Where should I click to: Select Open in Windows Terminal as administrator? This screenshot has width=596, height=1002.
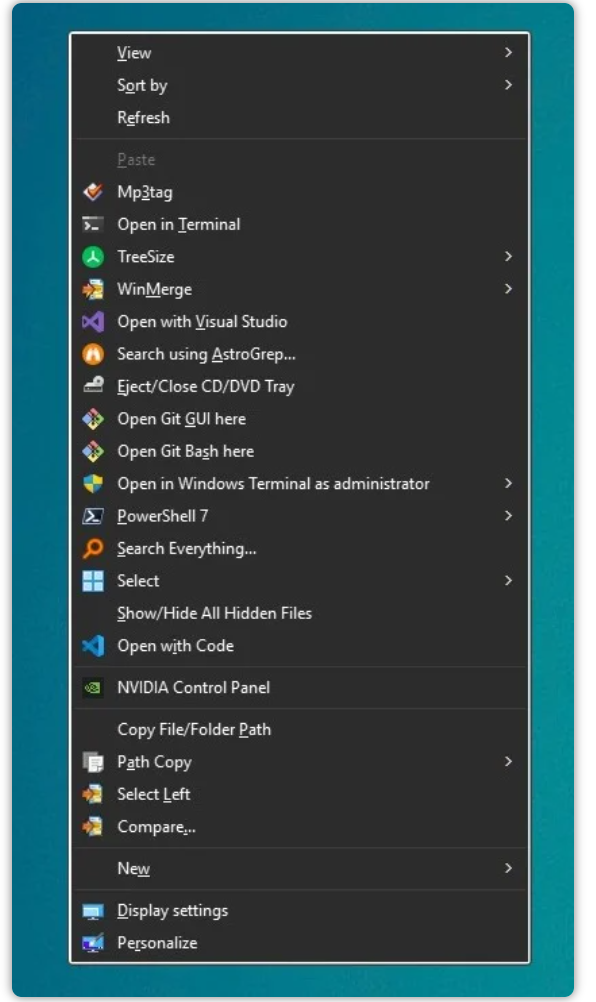[273, 484]
